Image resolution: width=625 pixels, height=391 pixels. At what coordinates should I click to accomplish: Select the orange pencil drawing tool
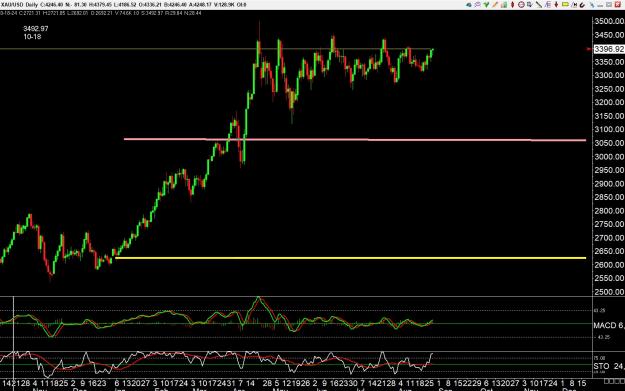coord(495,5)
